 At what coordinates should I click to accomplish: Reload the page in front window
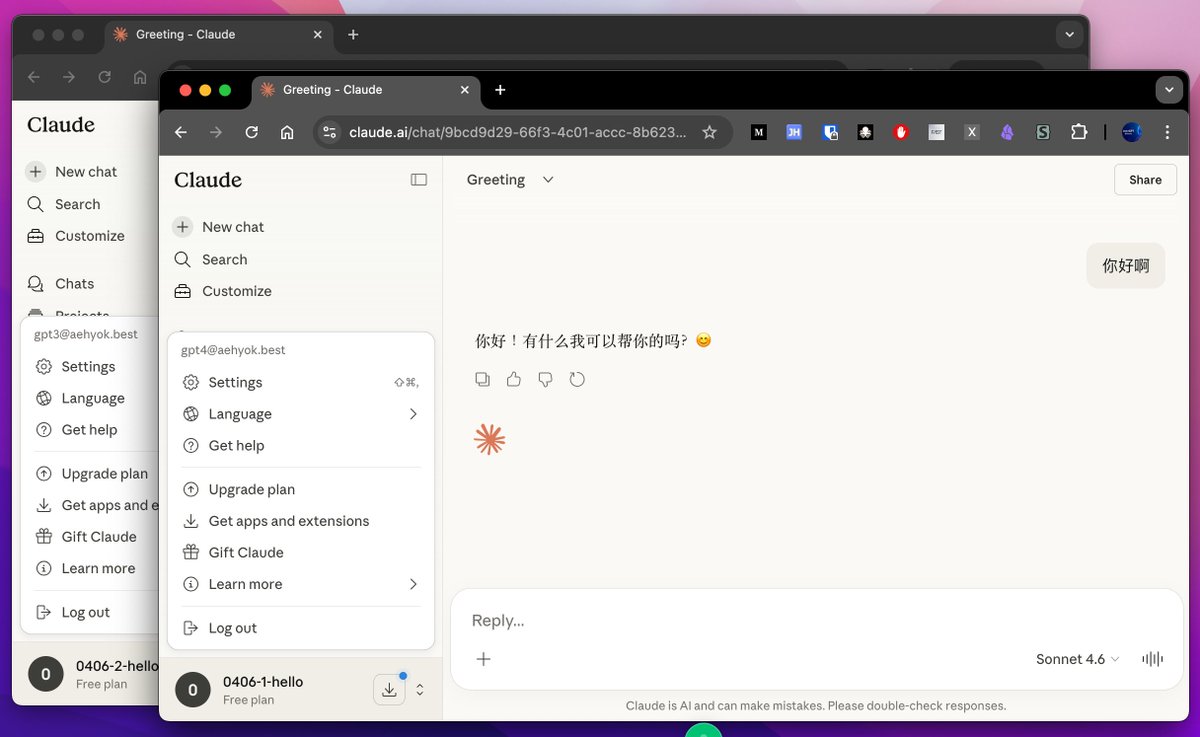coord(251,132)
